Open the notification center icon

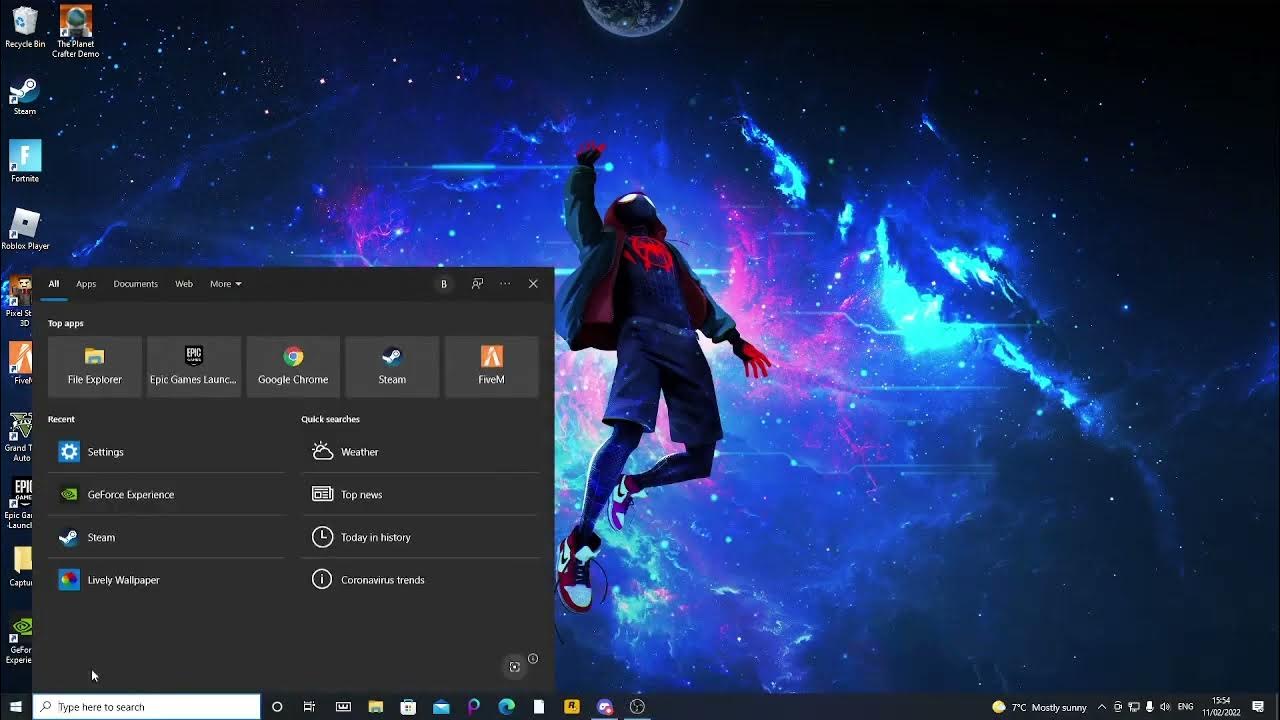tap(1258, 707)
